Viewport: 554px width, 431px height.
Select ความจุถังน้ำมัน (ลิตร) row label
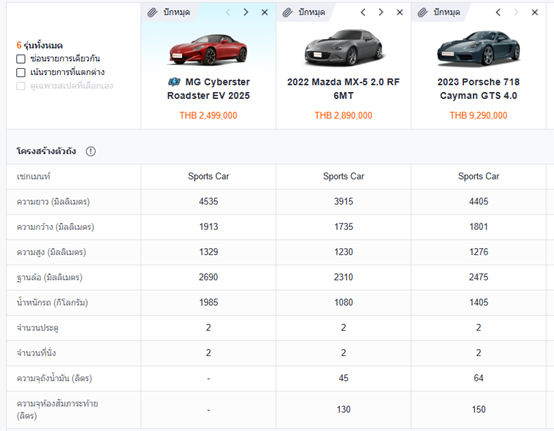point(54,378)
